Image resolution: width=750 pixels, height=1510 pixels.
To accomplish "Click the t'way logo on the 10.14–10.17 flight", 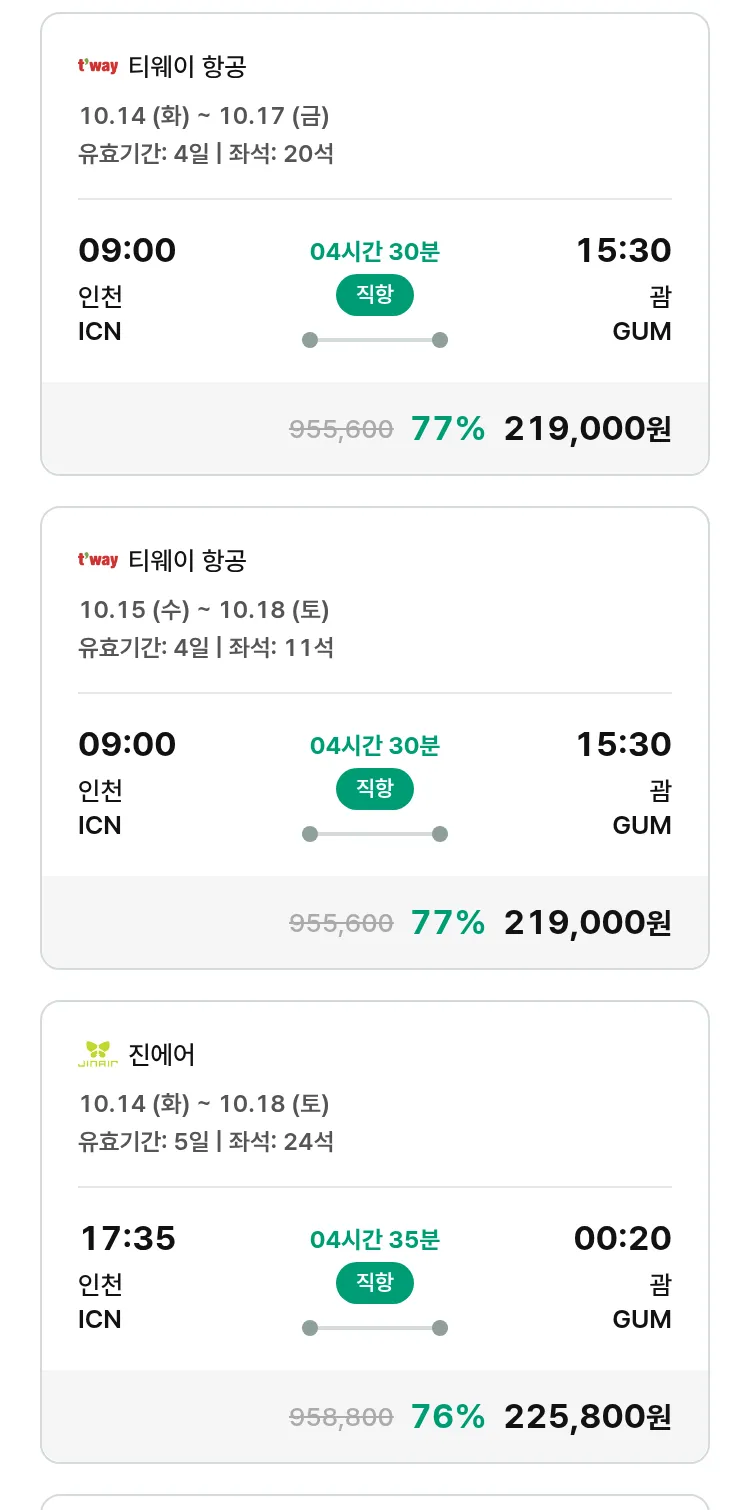I will coord(98,67).
